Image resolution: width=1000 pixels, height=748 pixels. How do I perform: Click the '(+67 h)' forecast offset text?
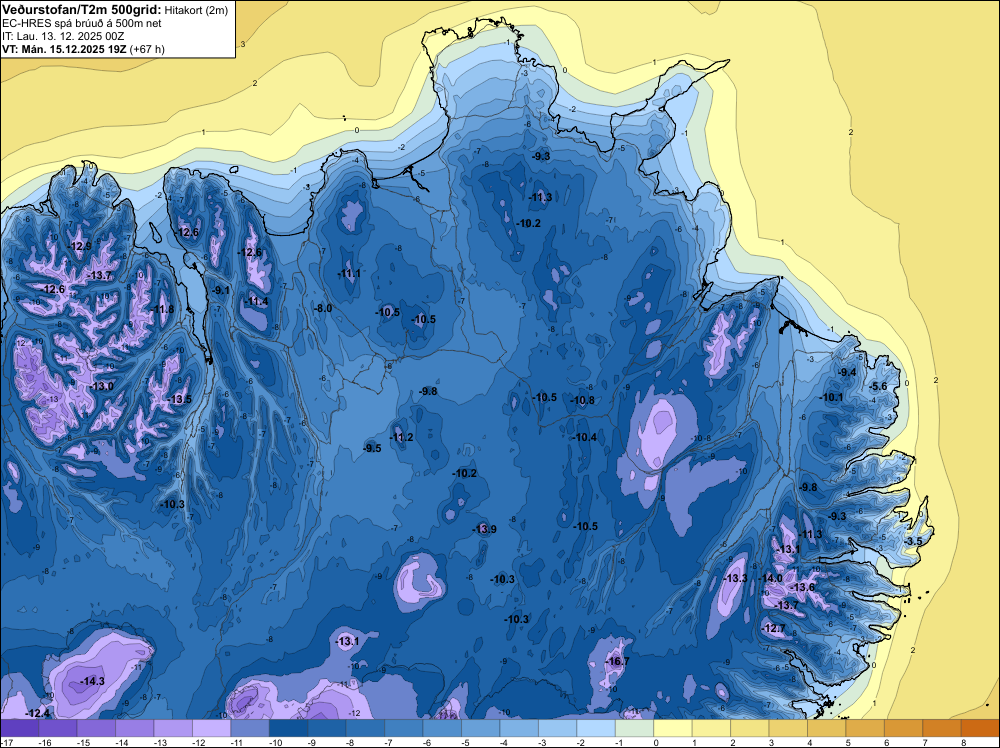click(147, 49)
